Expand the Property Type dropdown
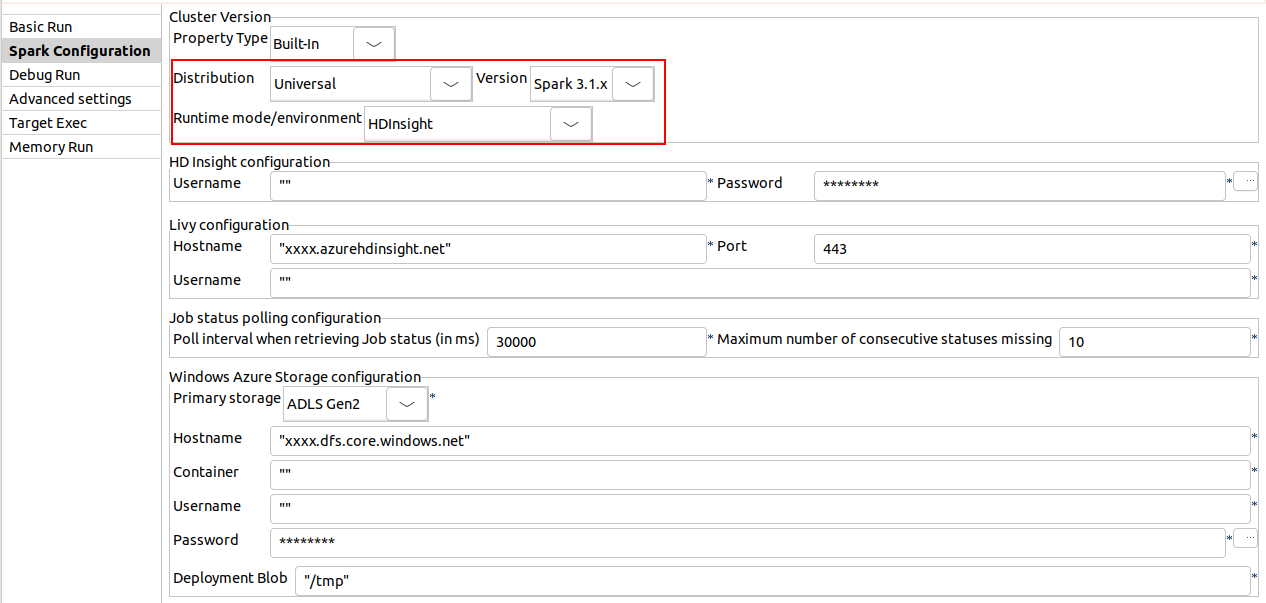 [374, 44]
